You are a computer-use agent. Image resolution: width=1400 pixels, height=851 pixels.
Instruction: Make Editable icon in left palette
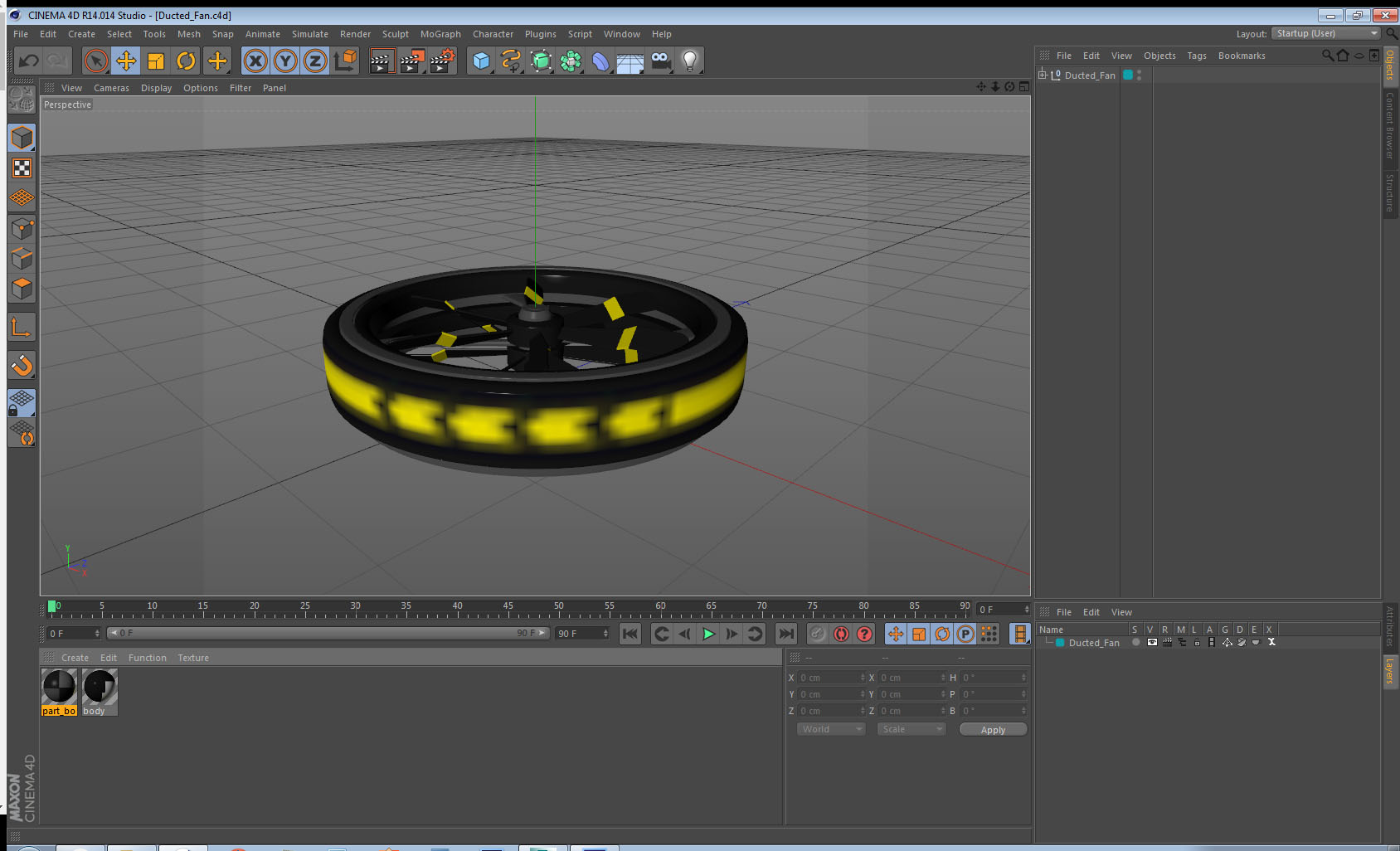22,100
